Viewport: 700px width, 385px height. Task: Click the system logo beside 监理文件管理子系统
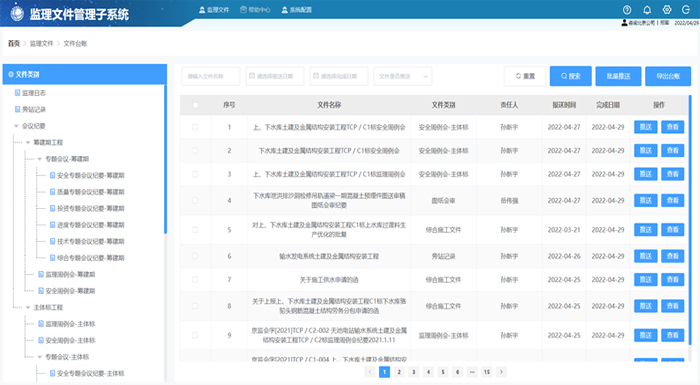click(17, 13)
